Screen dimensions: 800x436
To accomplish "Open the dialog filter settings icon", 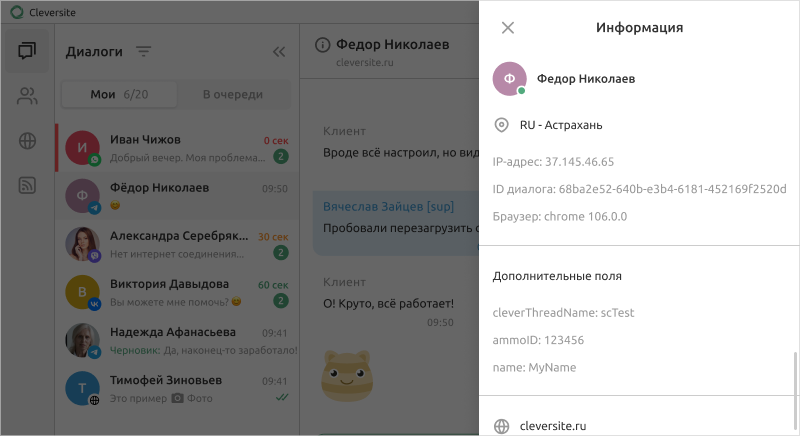I will coord(144,51).
